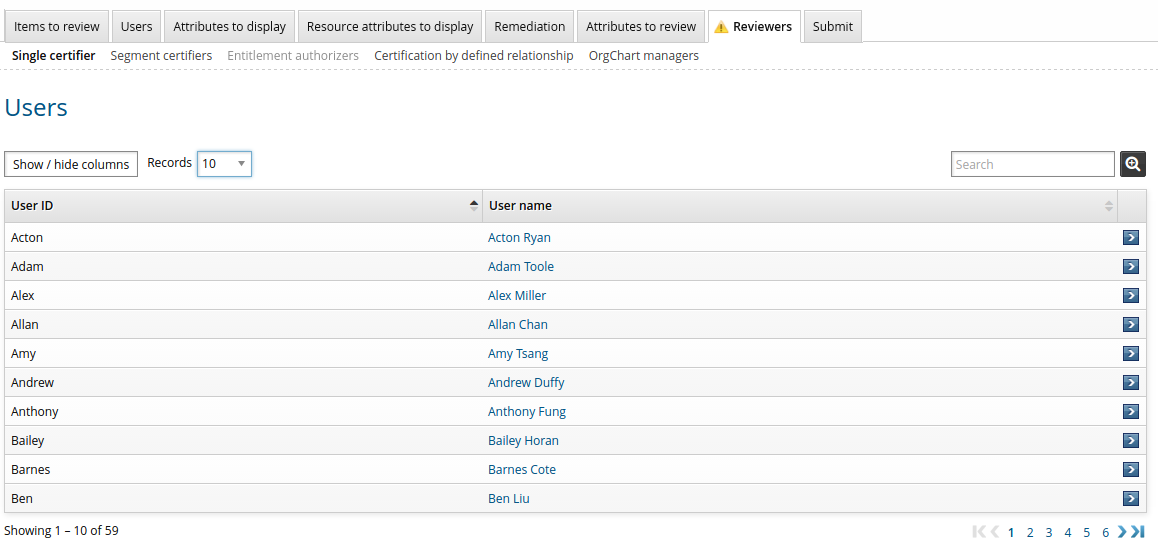Sort by User ID column header

click(243, 206)
